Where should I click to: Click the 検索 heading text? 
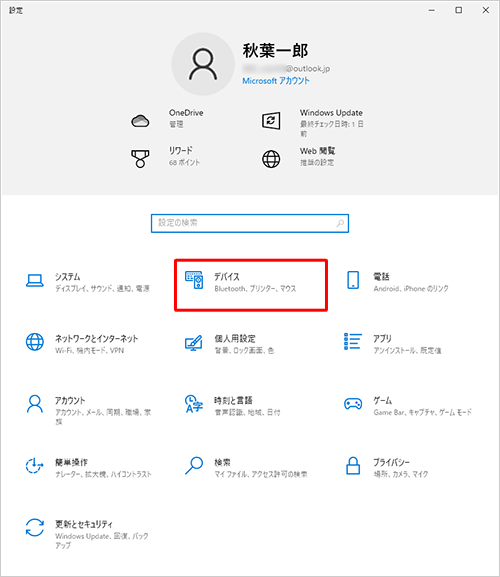pyautogui.click(x=222, y=462)
